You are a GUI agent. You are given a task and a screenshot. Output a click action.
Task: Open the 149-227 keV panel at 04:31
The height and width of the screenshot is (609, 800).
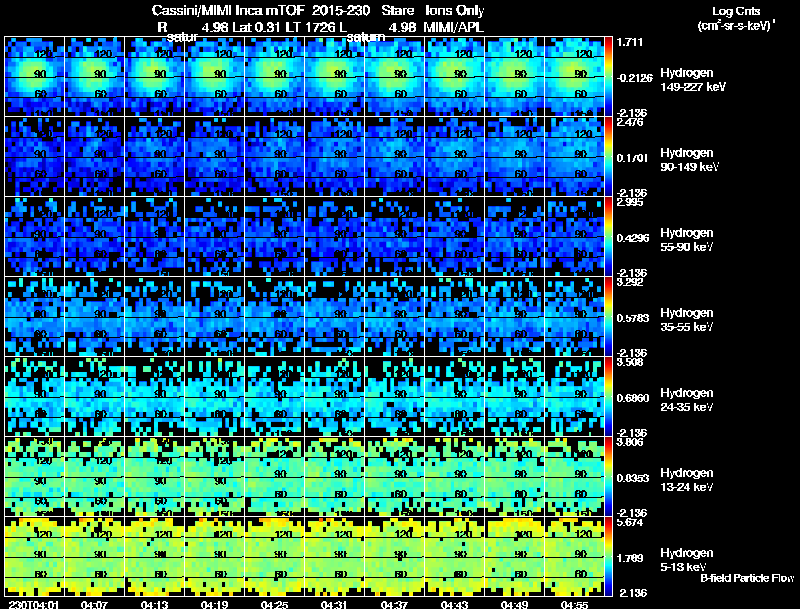(335, 76)
